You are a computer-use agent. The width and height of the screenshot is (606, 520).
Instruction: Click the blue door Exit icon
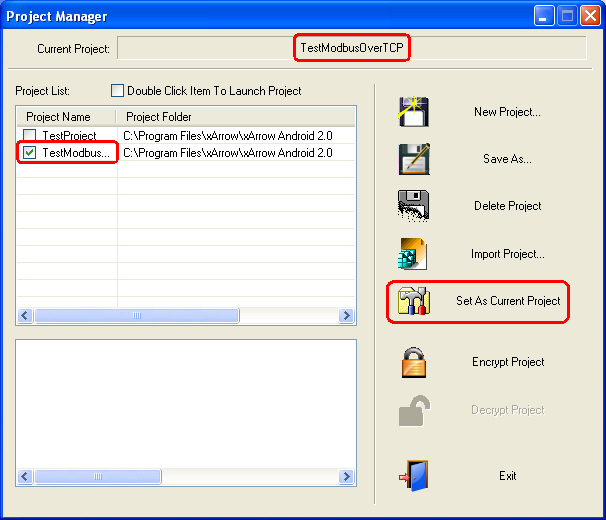point(414,476)
